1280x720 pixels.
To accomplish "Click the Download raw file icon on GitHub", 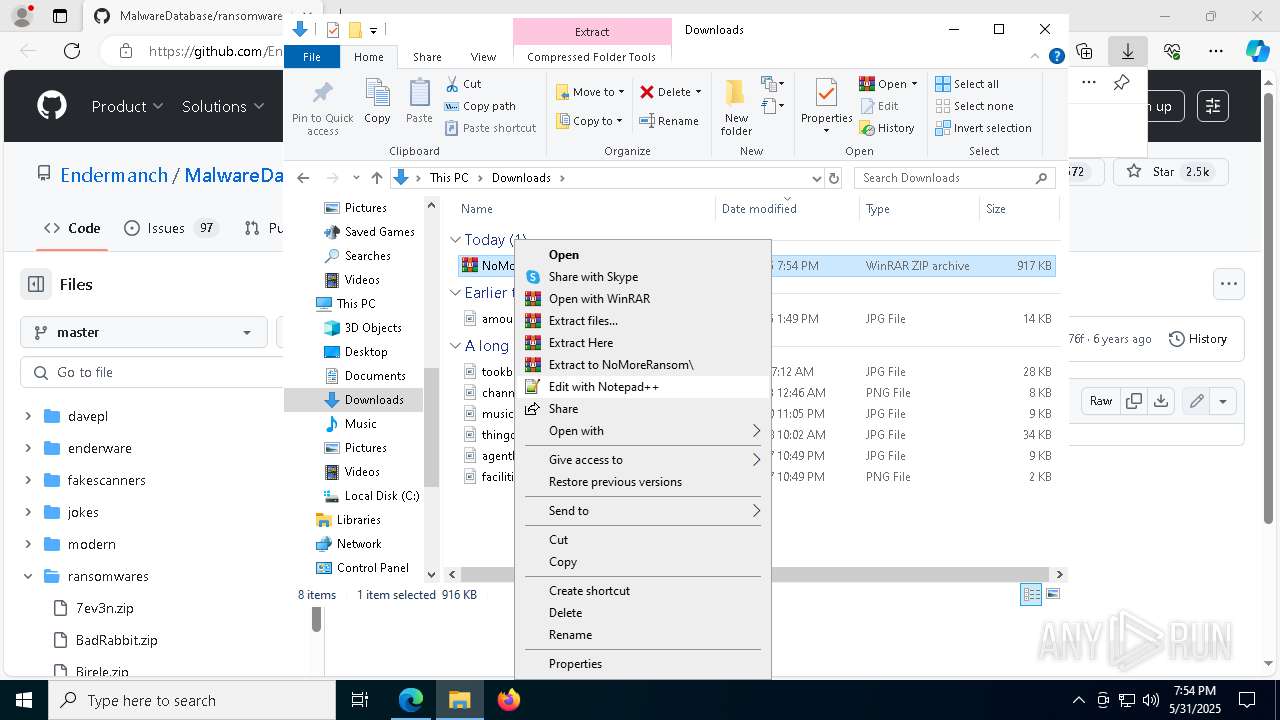I will click(1161, 401).
